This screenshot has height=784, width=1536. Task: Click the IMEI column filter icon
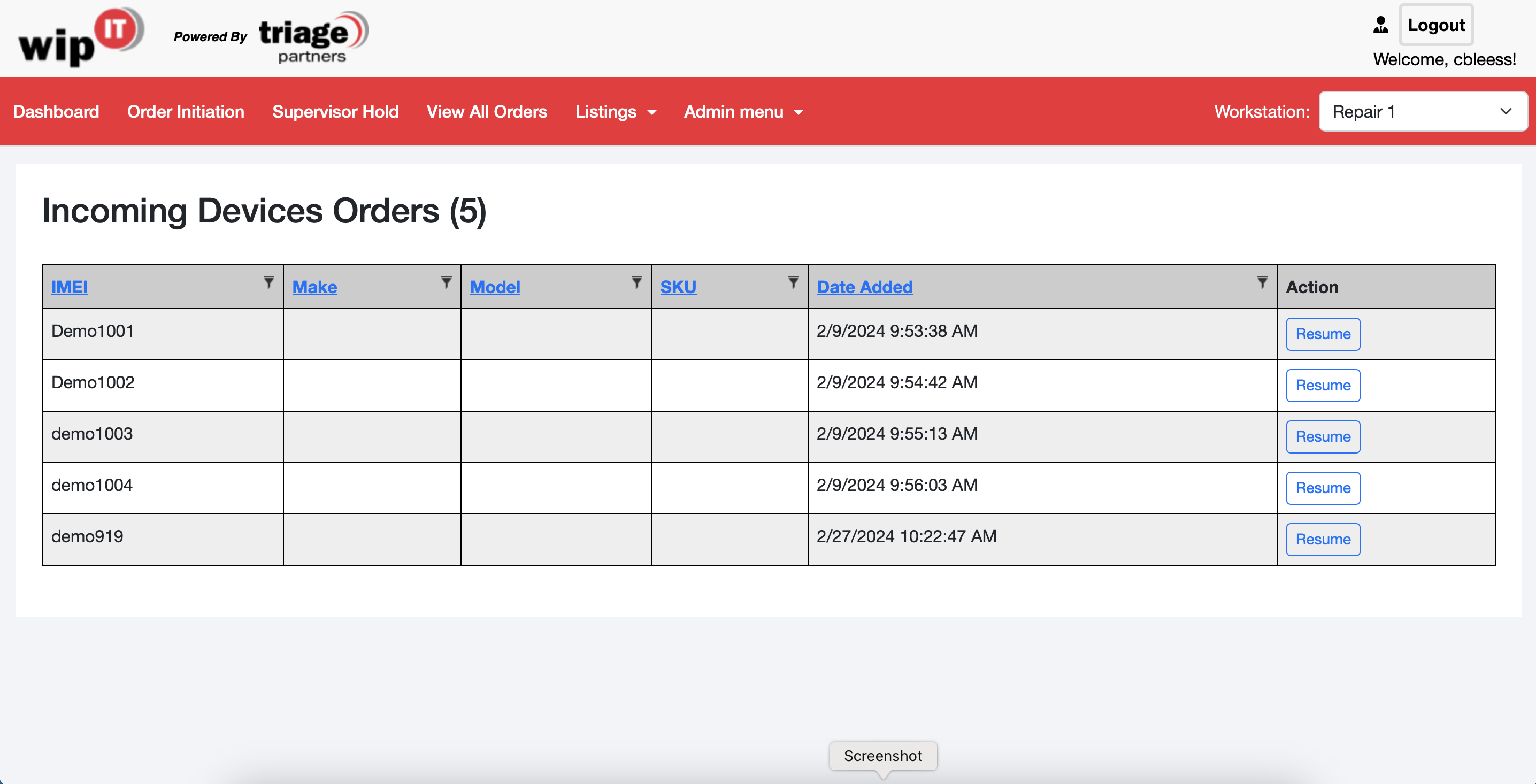point(269,282)
